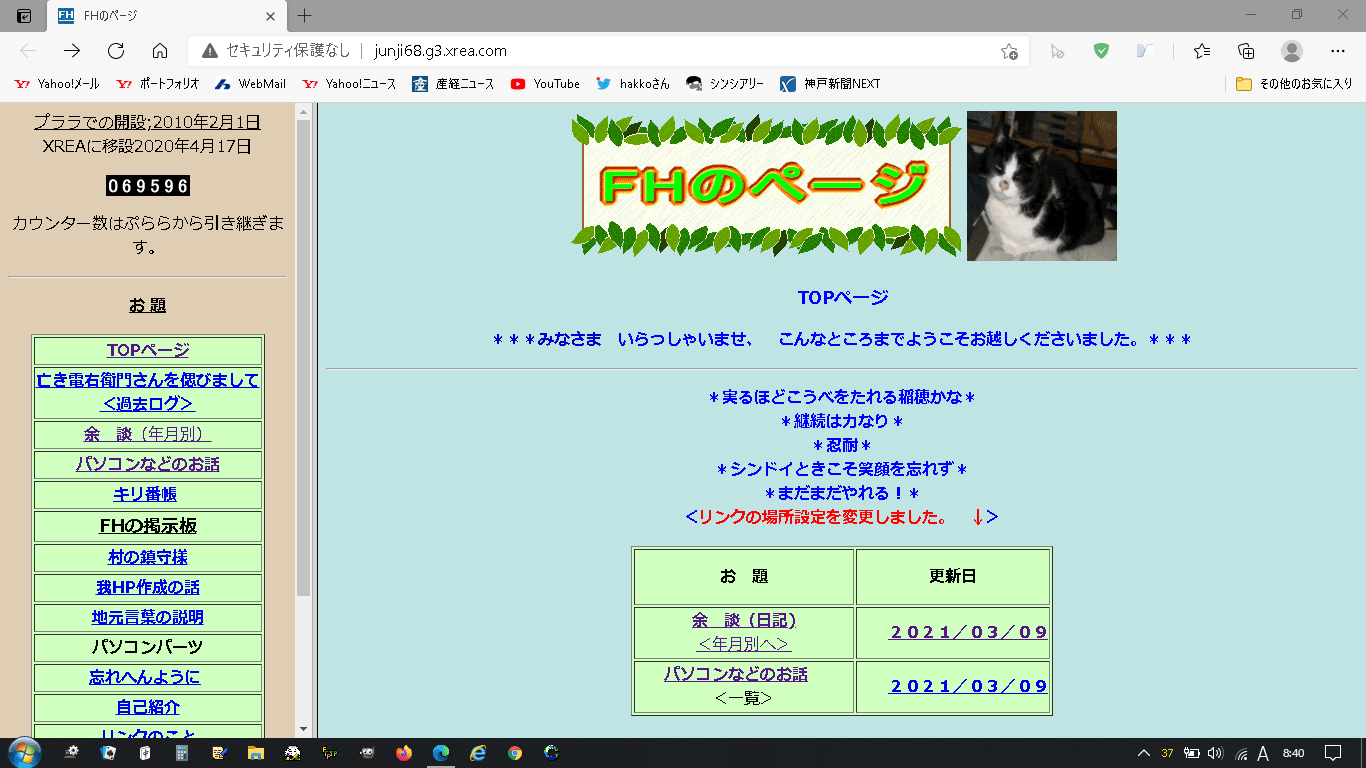Open sidebar 余 談（年月別）link
The height and width of the screenshot is (768, 1366).
point(148,434)
